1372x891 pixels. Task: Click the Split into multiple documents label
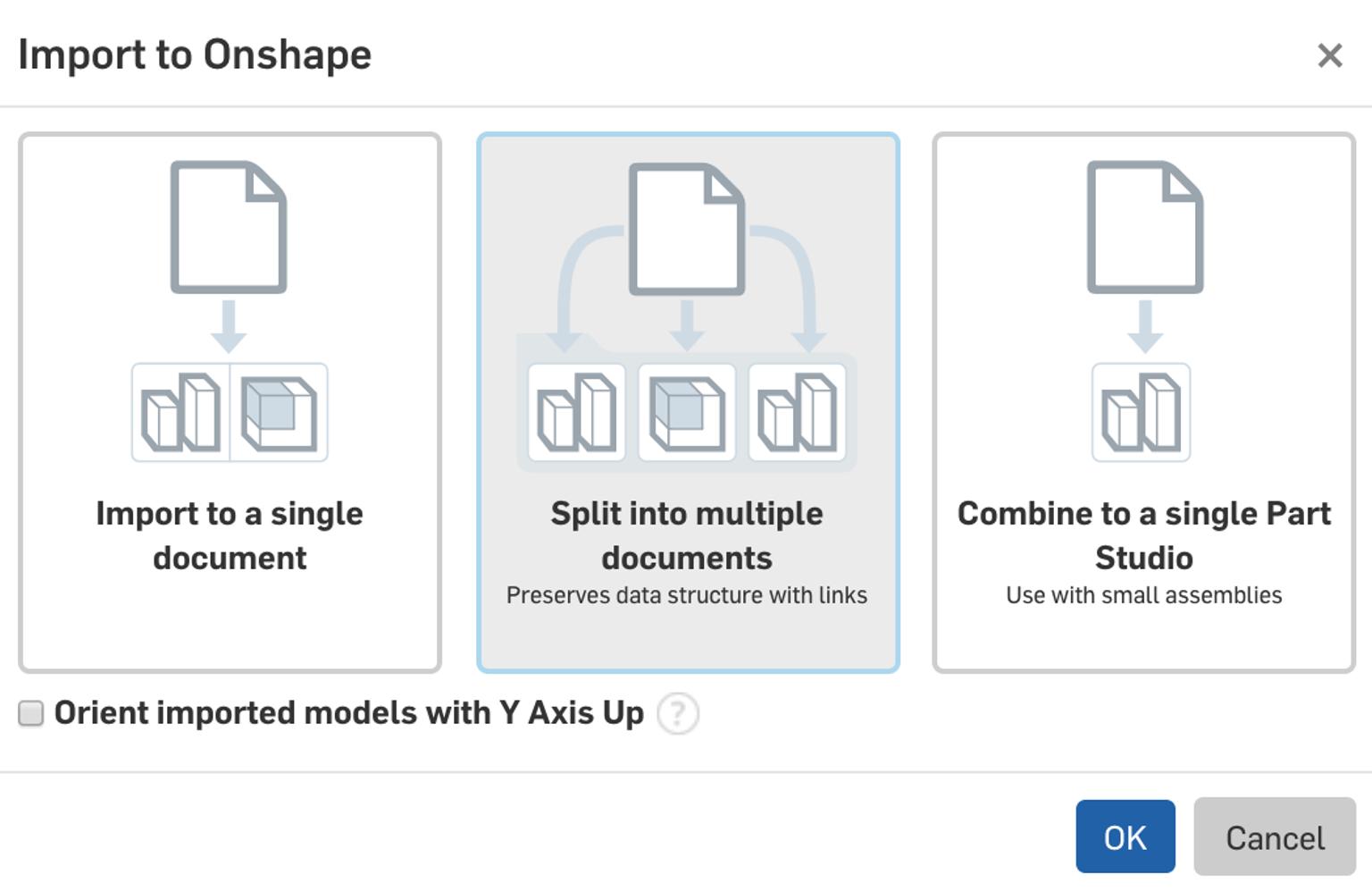click(x=687, y=535)
